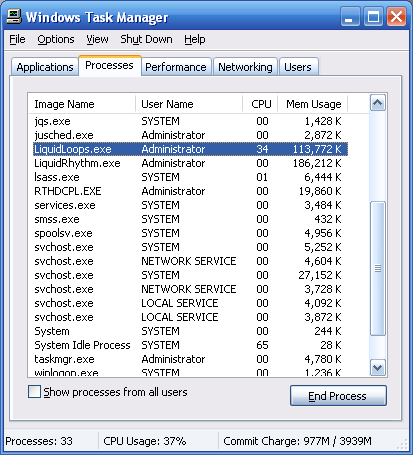Select the Processes tab
This screenshot has height=455, width=413.
pyautogui.click(x=109, y=65)
